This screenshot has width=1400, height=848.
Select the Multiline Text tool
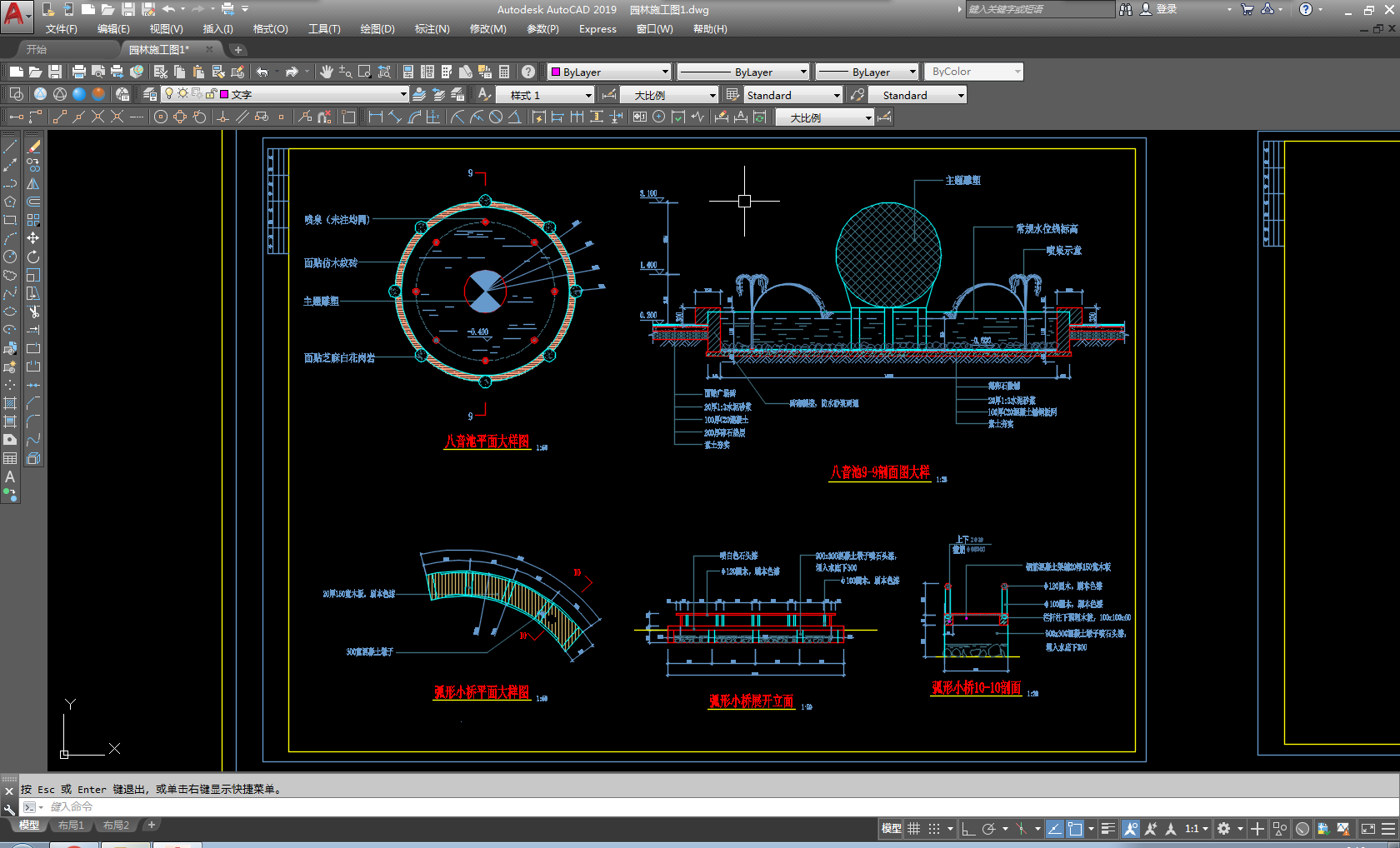pyautogui.click(x=10, y=476)
